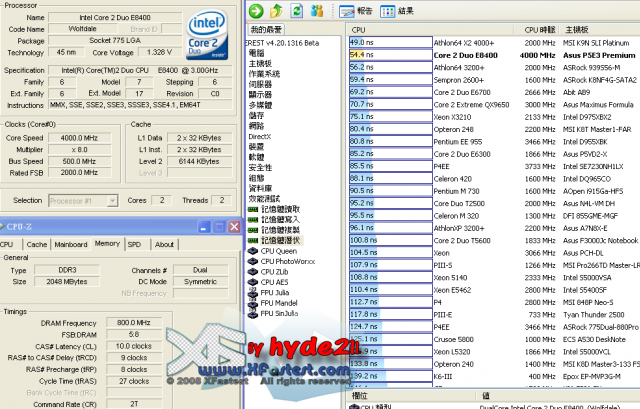Switch to the About tab in CPU-Z
640x409 pixels.
(164, 245)
